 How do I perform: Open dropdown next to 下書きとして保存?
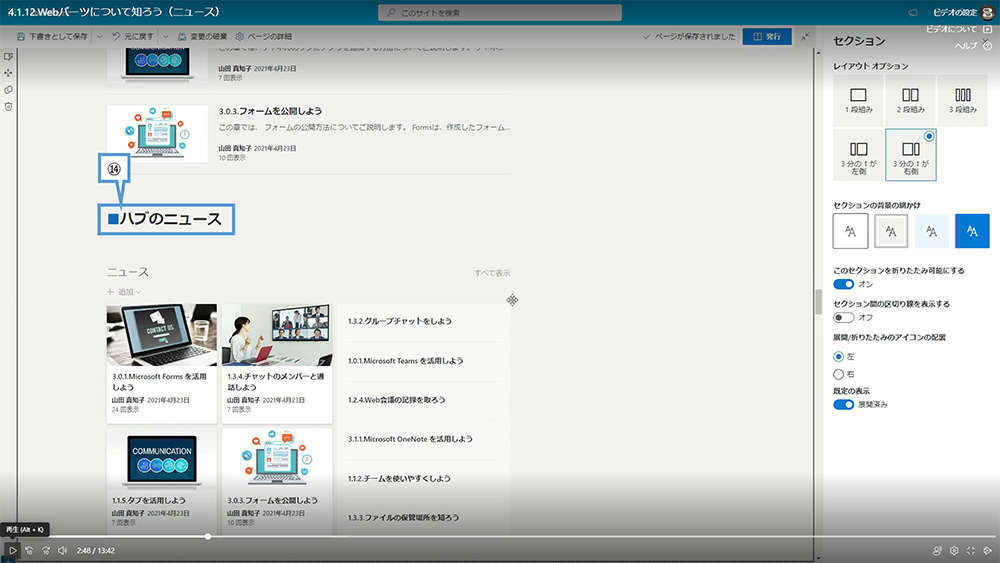coord(99,36)
